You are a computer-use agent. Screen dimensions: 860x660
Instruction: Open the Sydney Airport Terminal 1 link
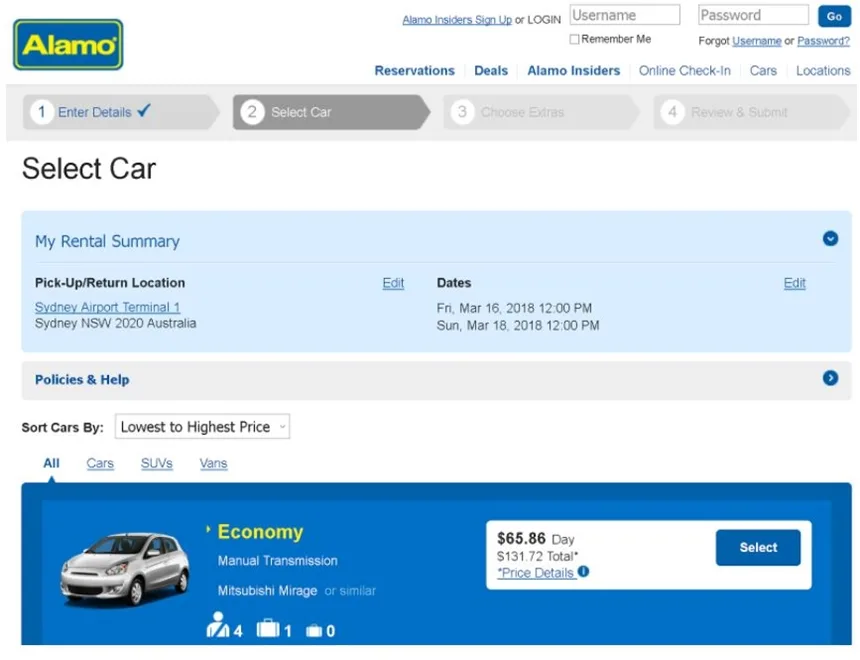tap(107, 307)
